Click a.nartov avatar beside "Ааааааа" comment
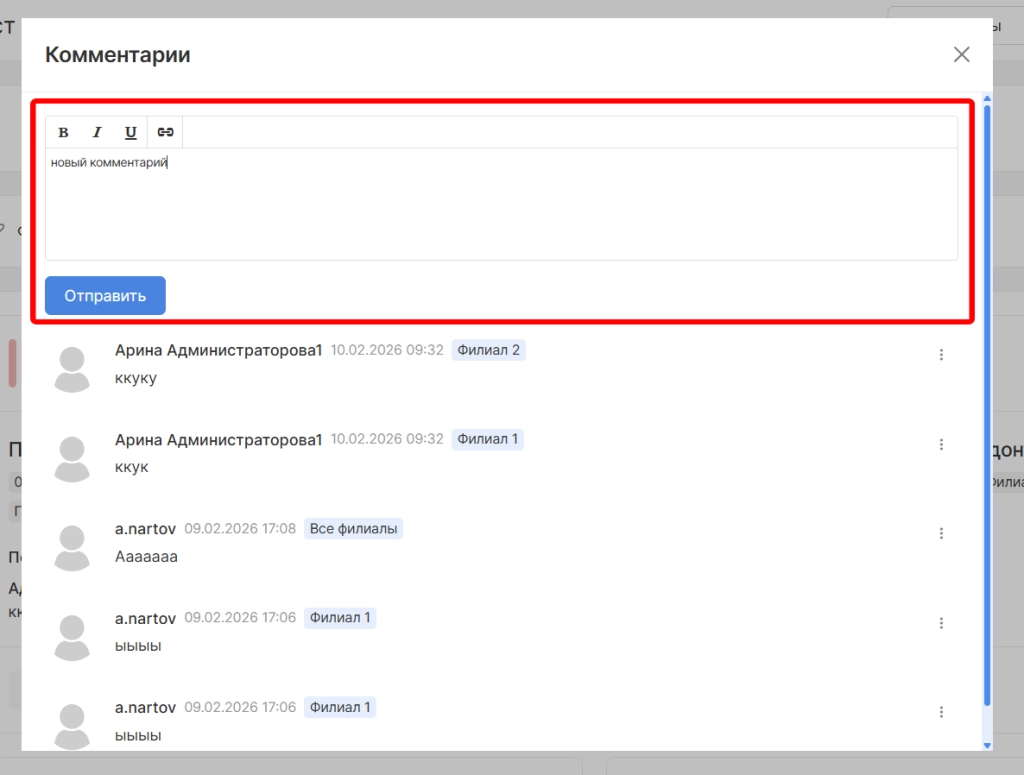This screenshot has height=775, width=1024. pos(72,549)
